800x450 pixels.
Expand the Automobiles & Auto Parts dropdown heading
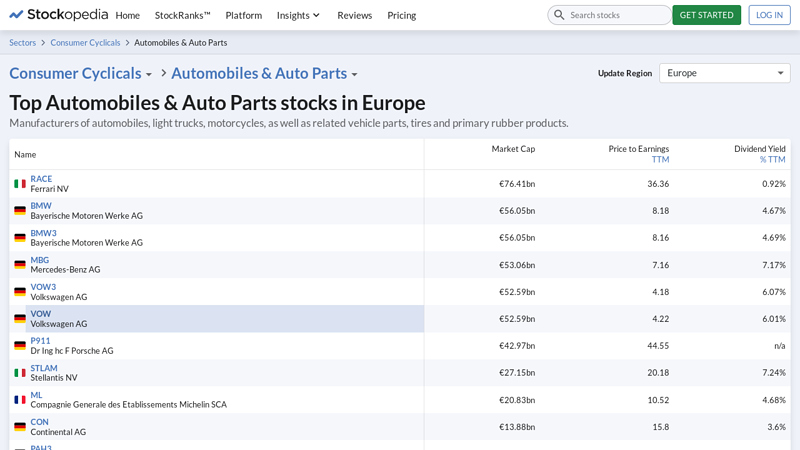point(264,73)
